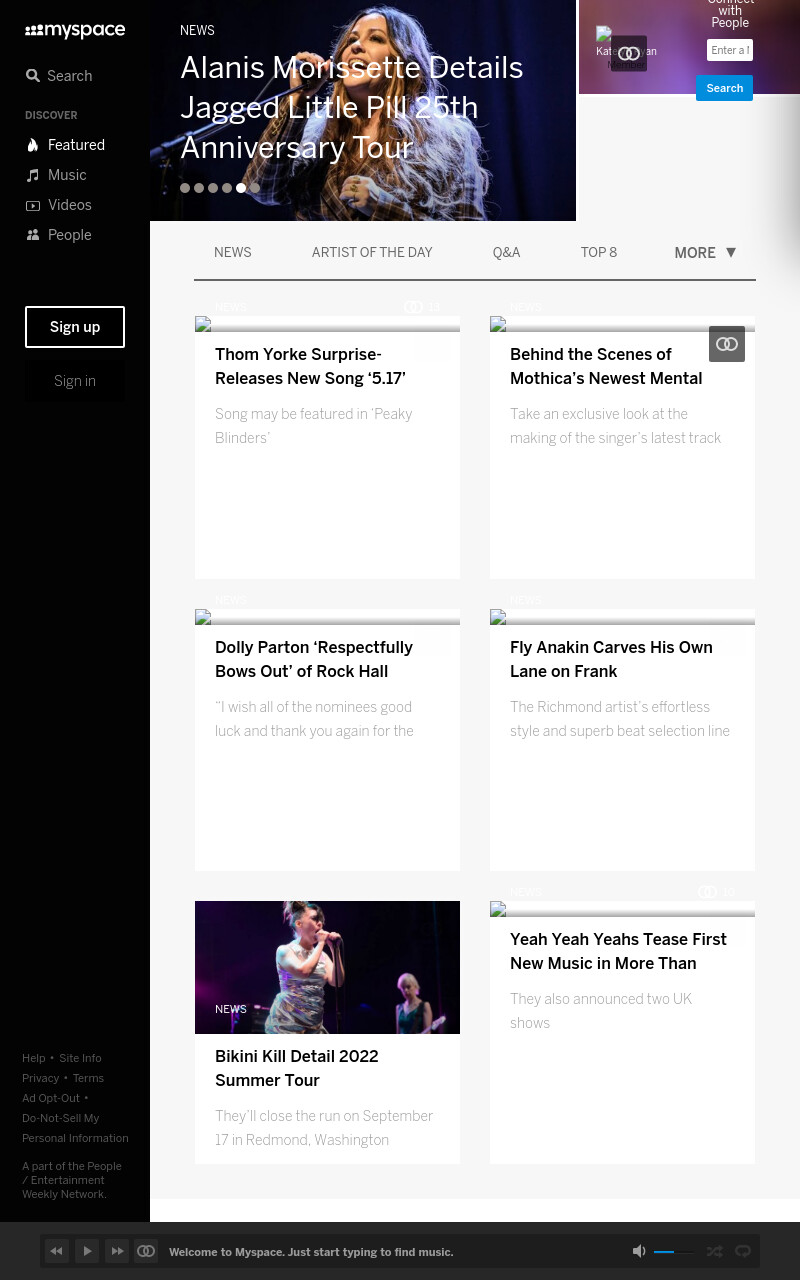This screenshot has width=800, height=1280.
Task: Click the play button in player
Action: (x=87, y=1251)
